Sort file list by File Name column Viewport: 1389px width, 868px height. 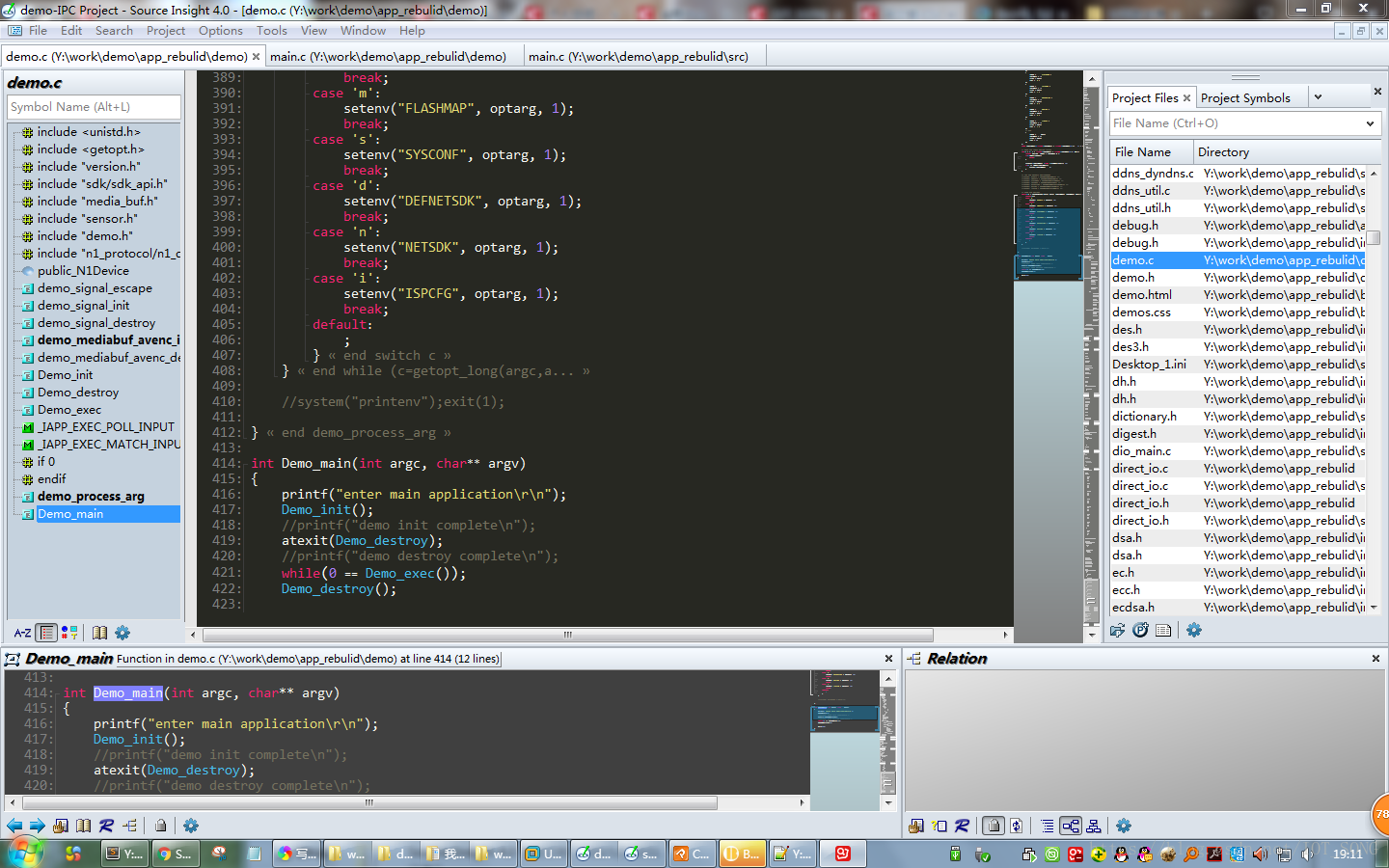click(1151, 152)
